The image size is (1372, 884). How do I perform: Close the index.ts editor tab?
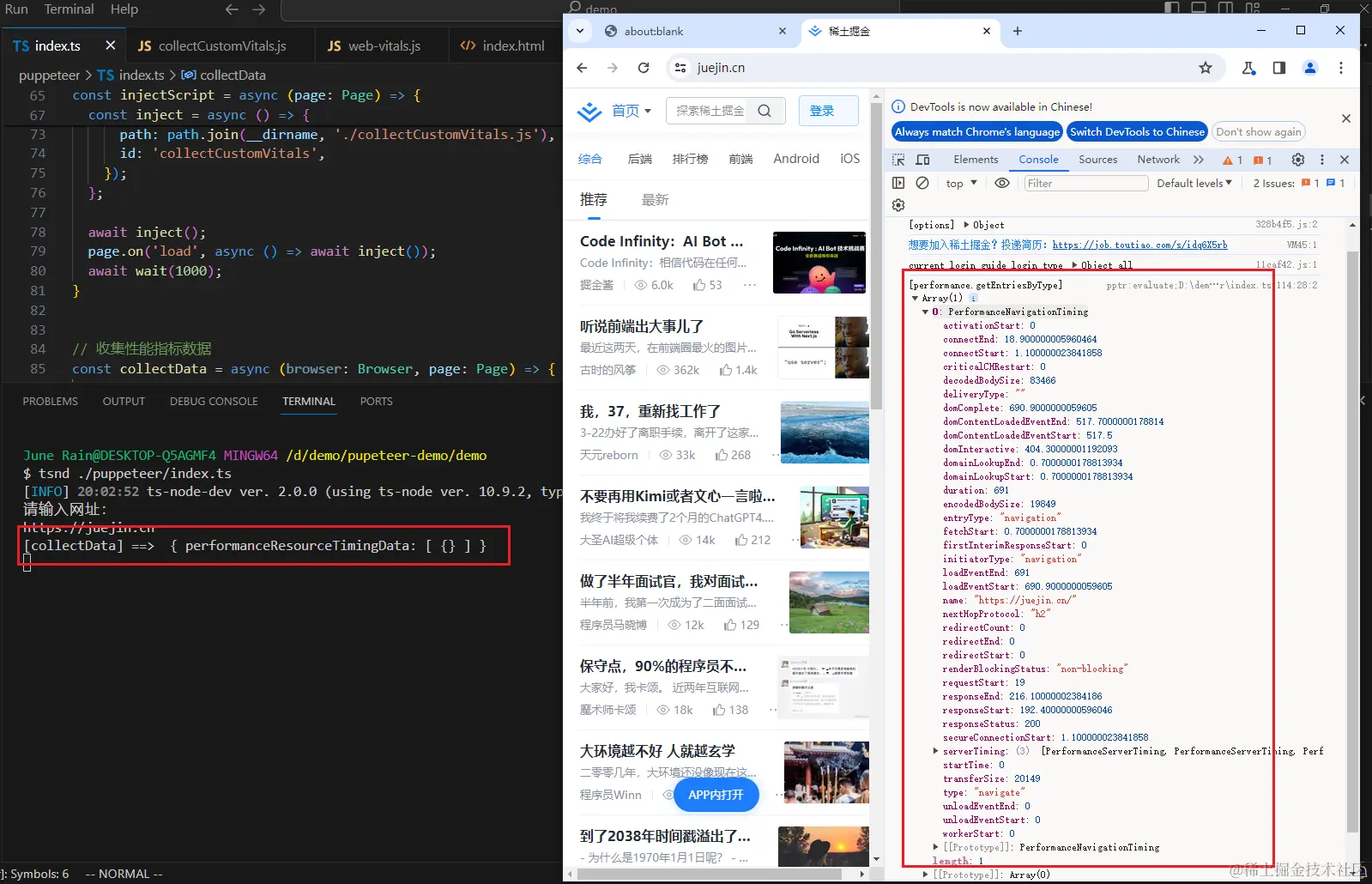point(111,45)
